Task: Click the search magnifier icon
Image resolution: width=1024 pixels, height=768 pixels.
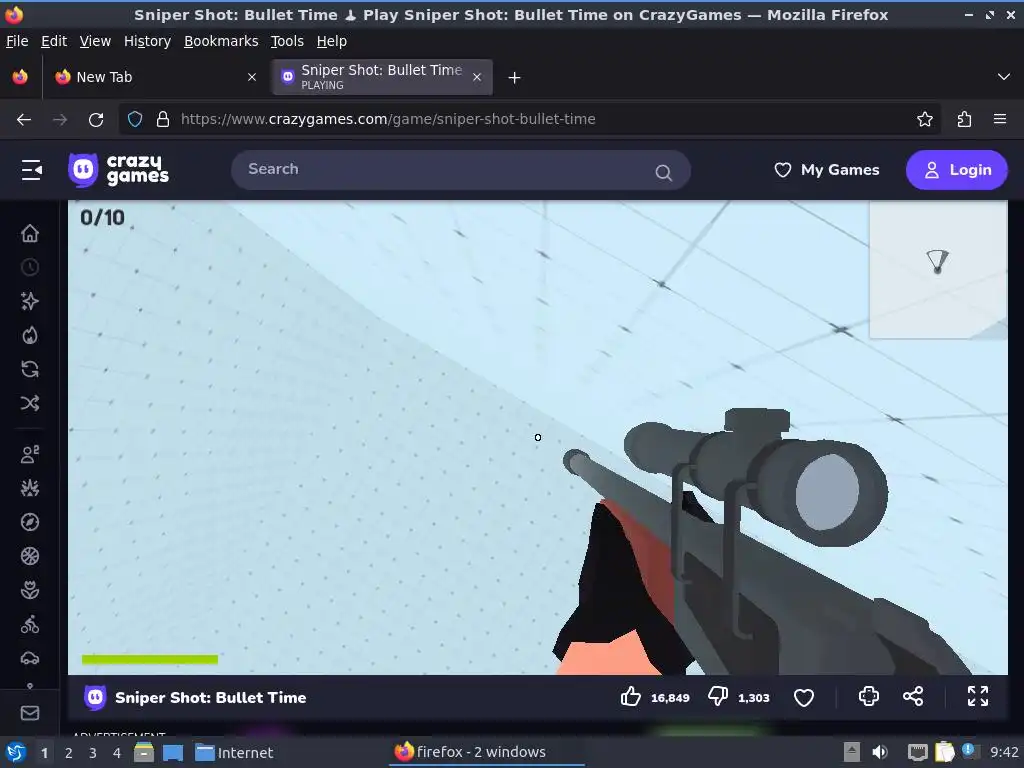Action: [x=664, y=172]
